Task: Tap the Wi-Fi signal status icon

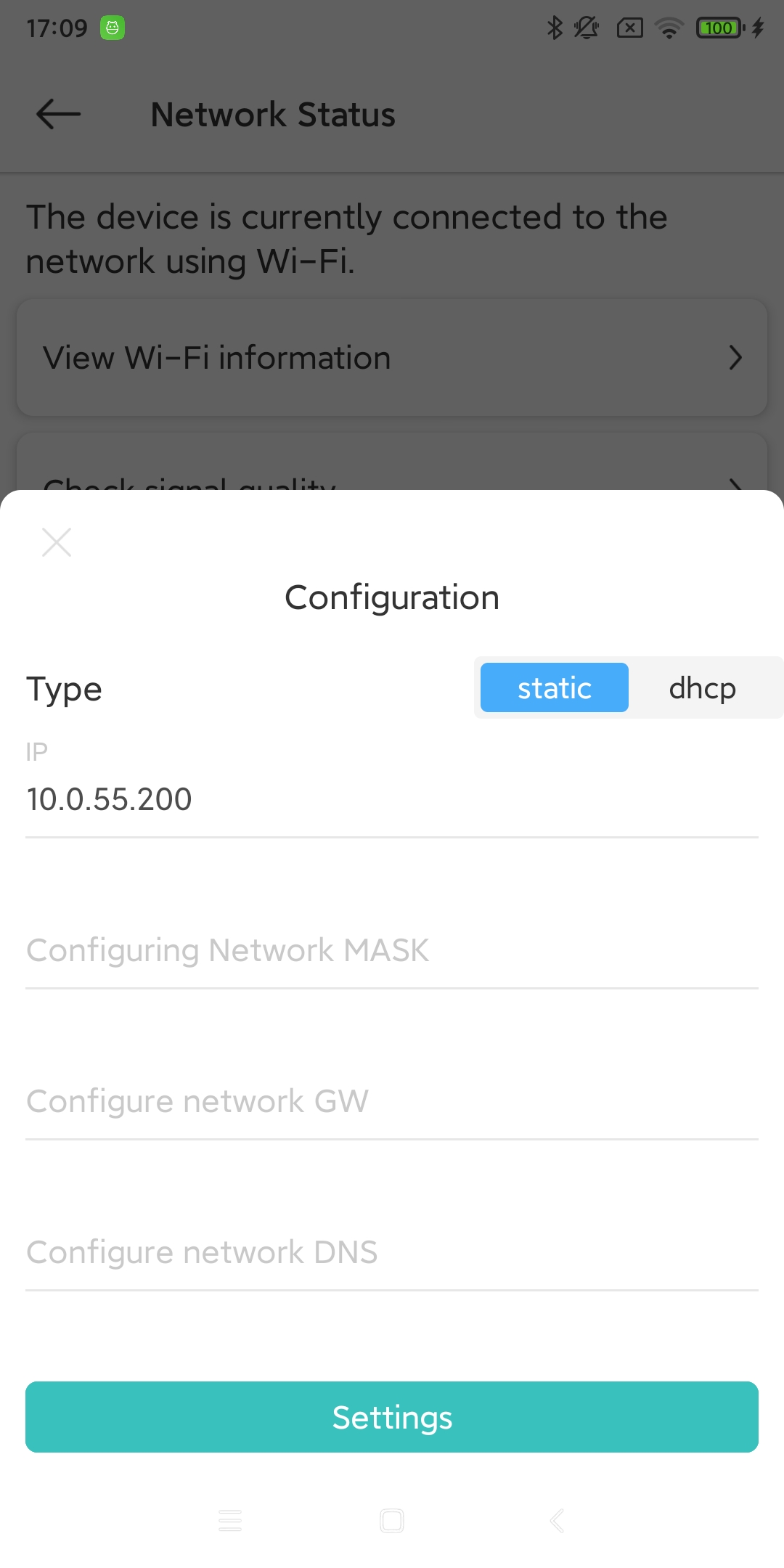Action: 669,28
